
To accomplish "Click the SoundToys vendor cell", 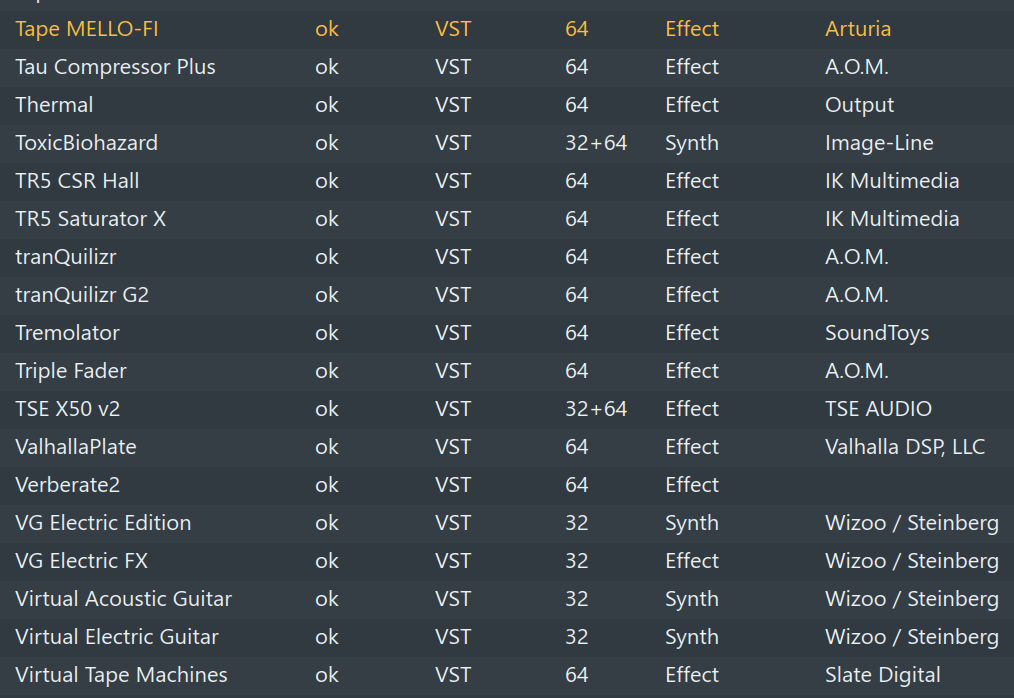I will tap(876, 333).
